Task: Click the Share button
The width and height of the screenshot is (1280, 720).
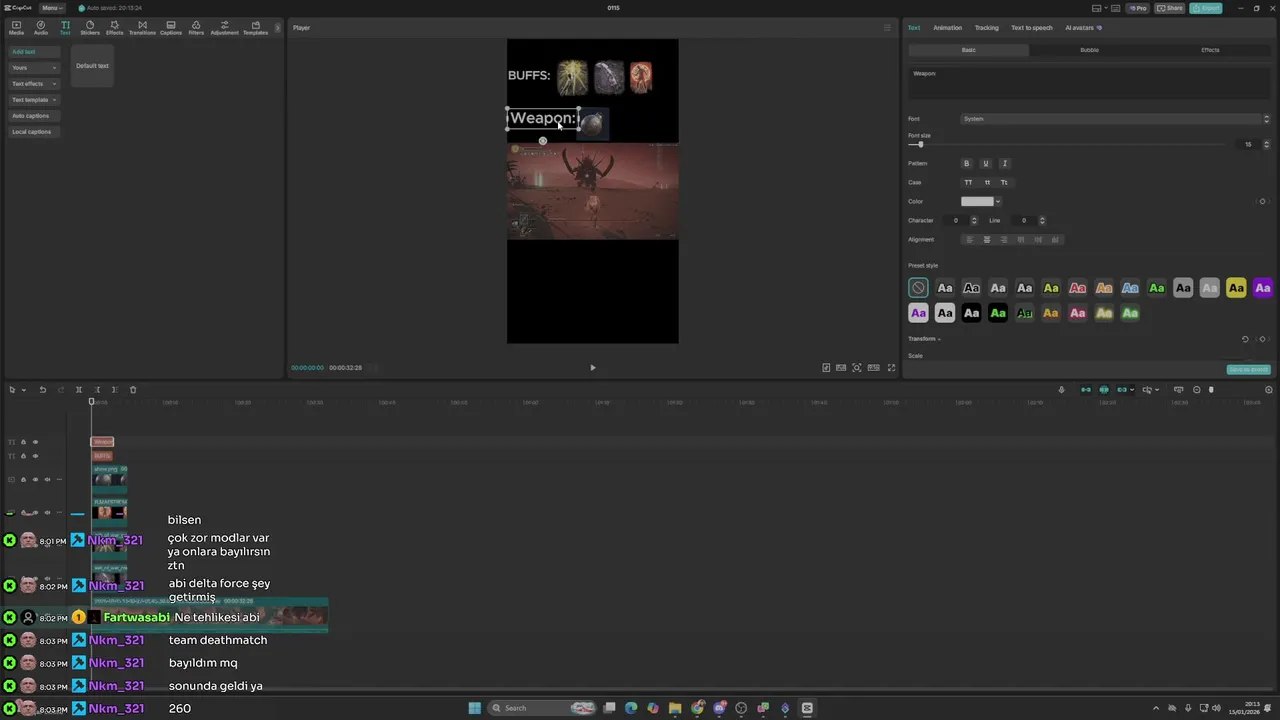Action: 1170,8
